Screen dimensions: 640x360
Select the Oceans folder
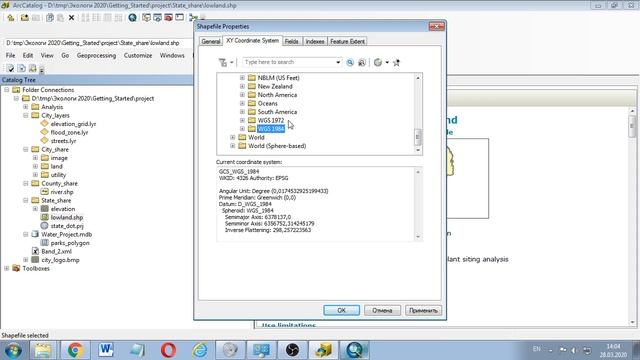point(267,103)
